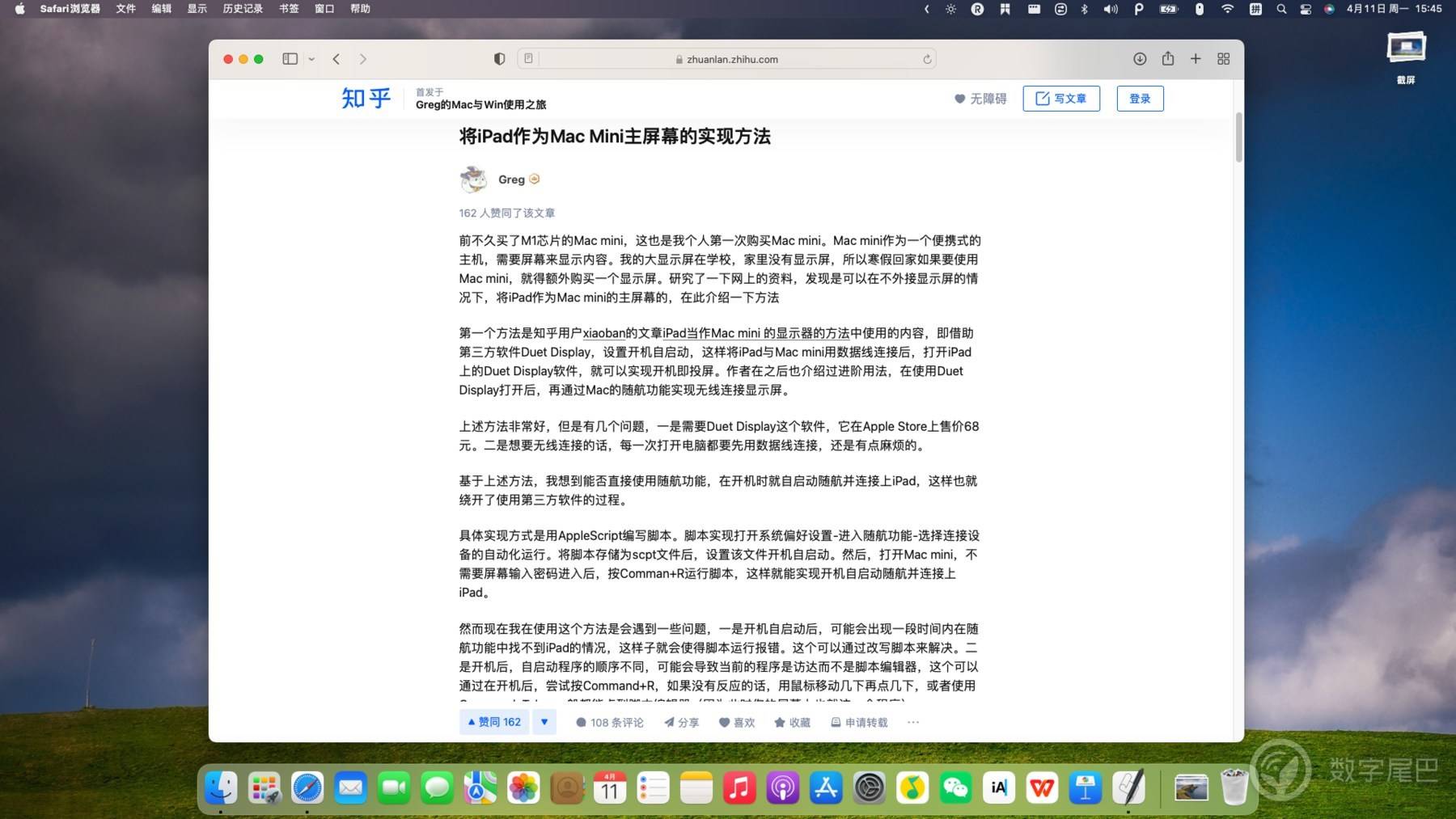Click the downvote arrow button
The height and width of the screenshot is (819, 1456).
(x=544, y=722)
